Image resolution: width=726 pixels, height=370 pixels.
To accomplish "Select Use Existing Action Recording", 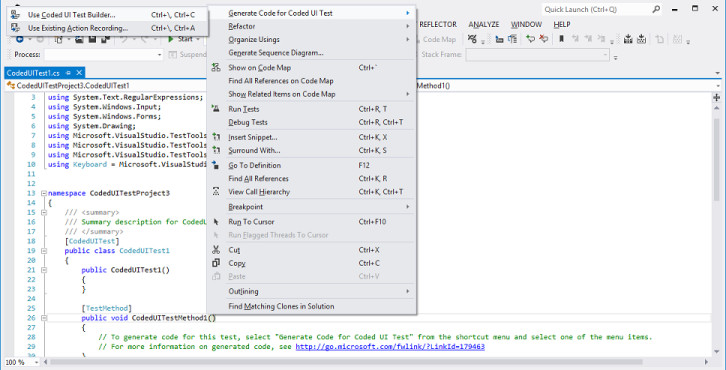I will pos(108,28).
